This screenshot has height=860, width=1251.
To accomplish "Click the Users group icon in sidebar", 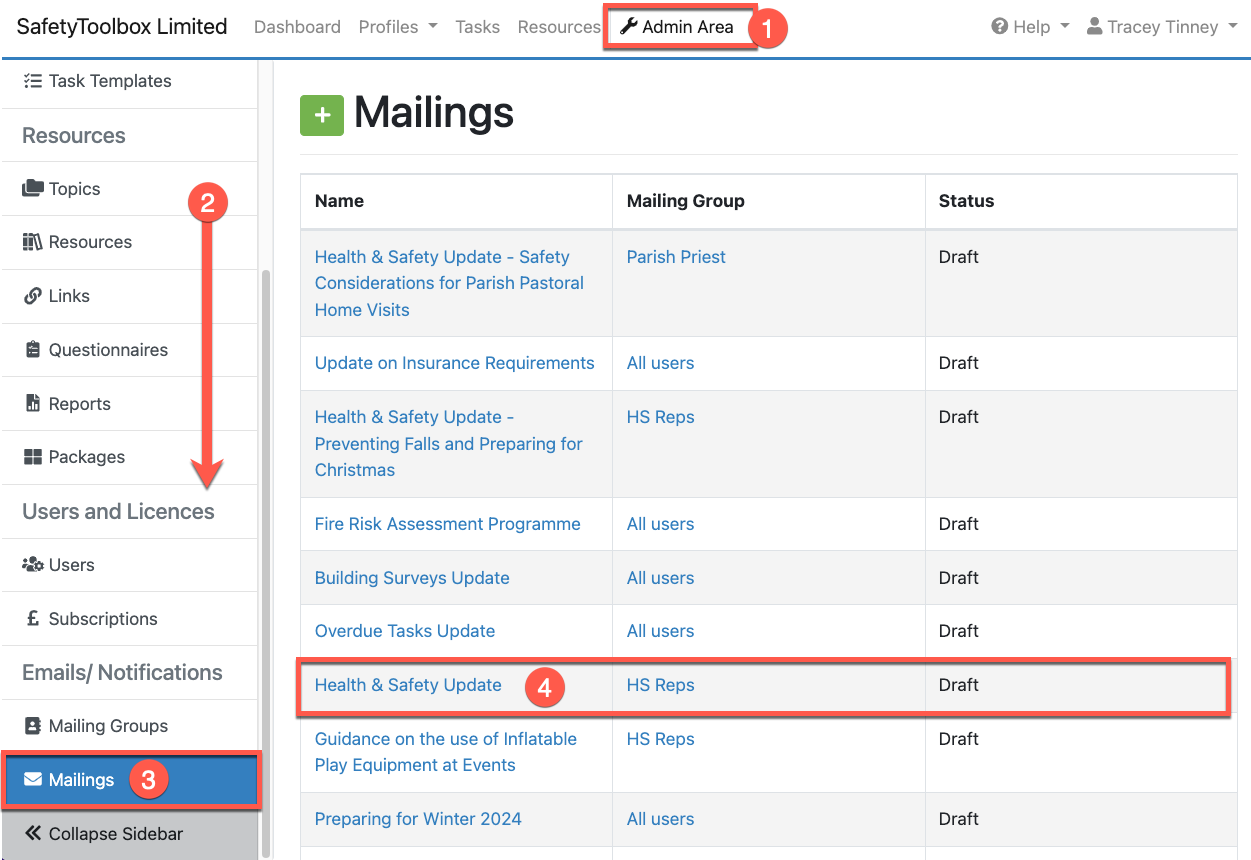I will point(33,565).
